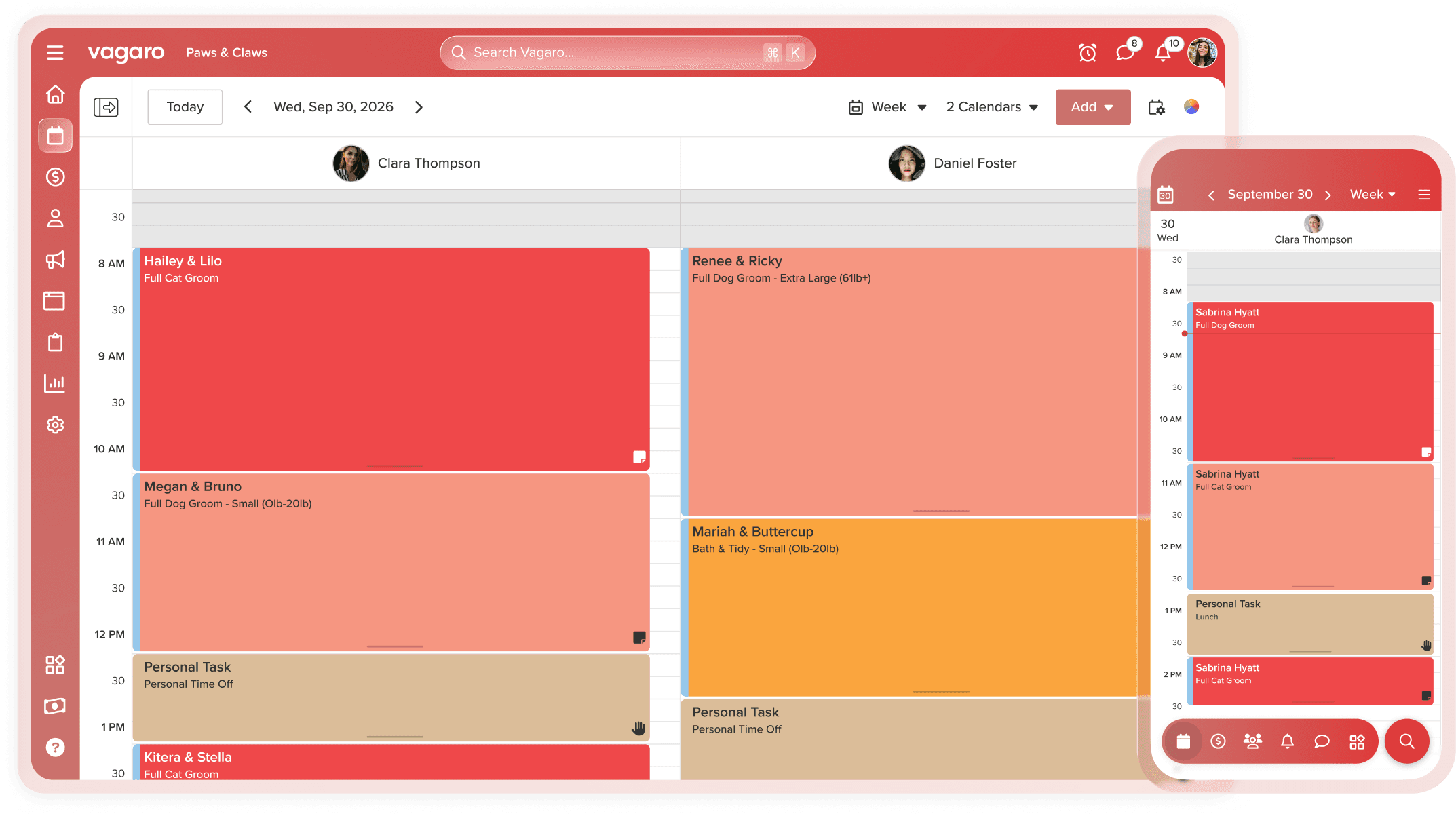Open the chat messages icon with badge 8

(1125, 53)
